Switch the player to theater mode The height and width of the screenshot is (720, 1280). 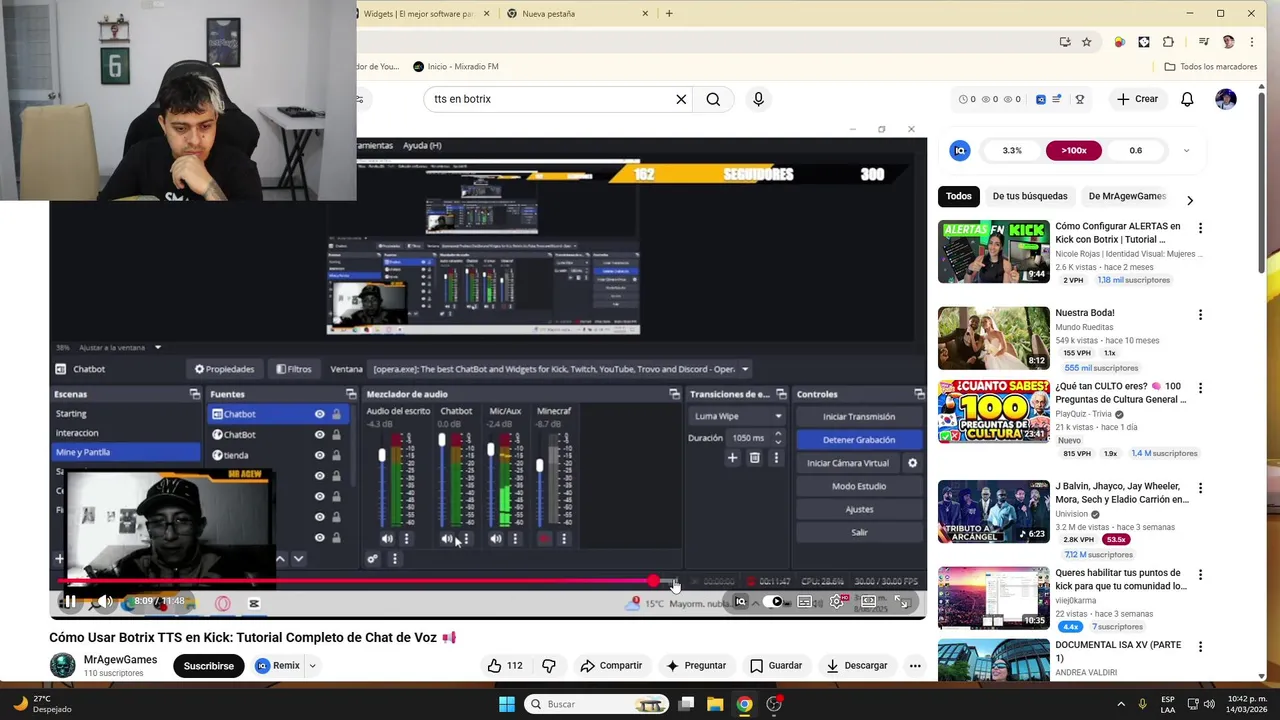(x=869, y=602)
